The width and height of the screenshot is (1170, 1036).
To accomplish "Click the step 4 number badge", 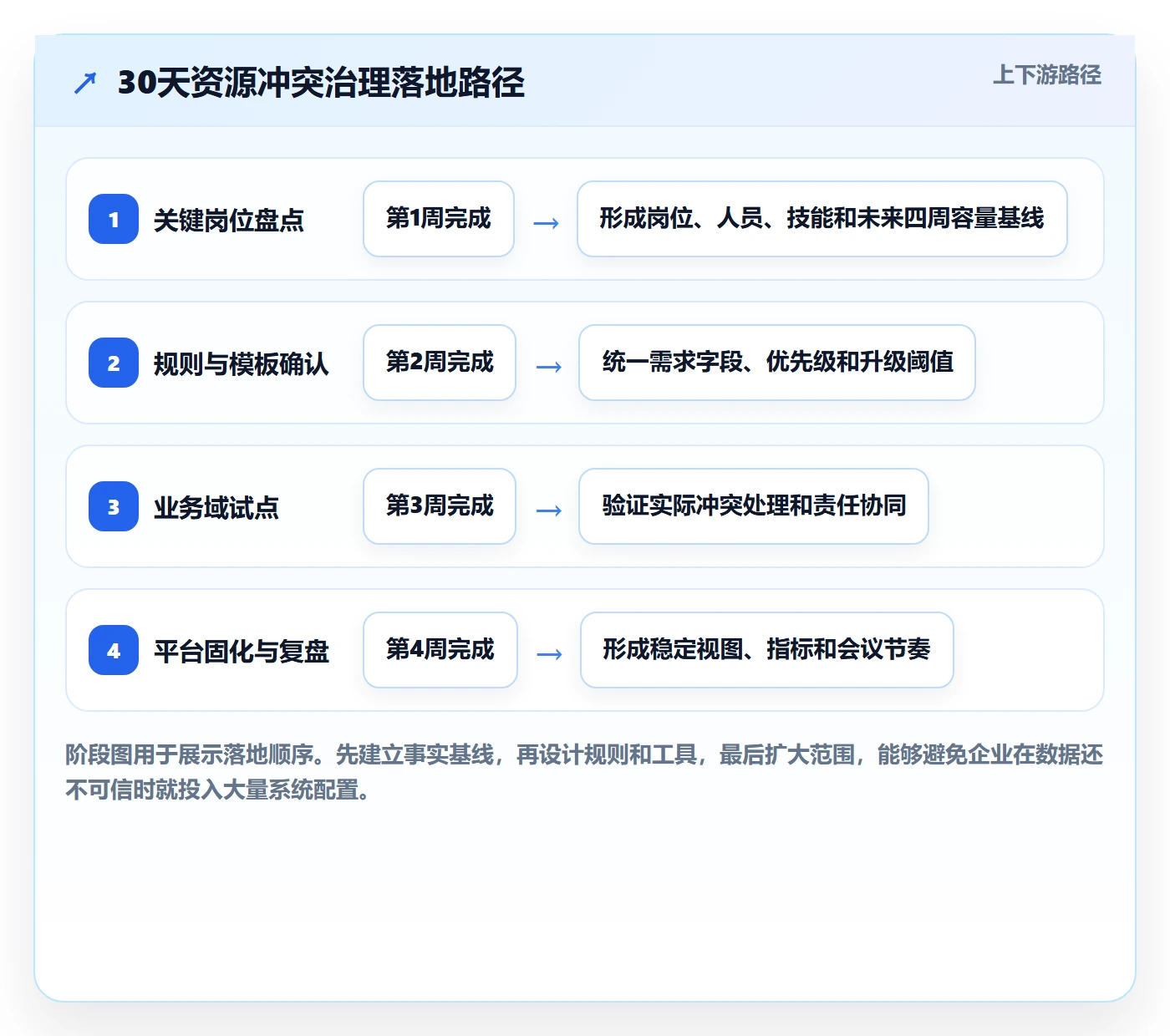I will coord(114,650).
